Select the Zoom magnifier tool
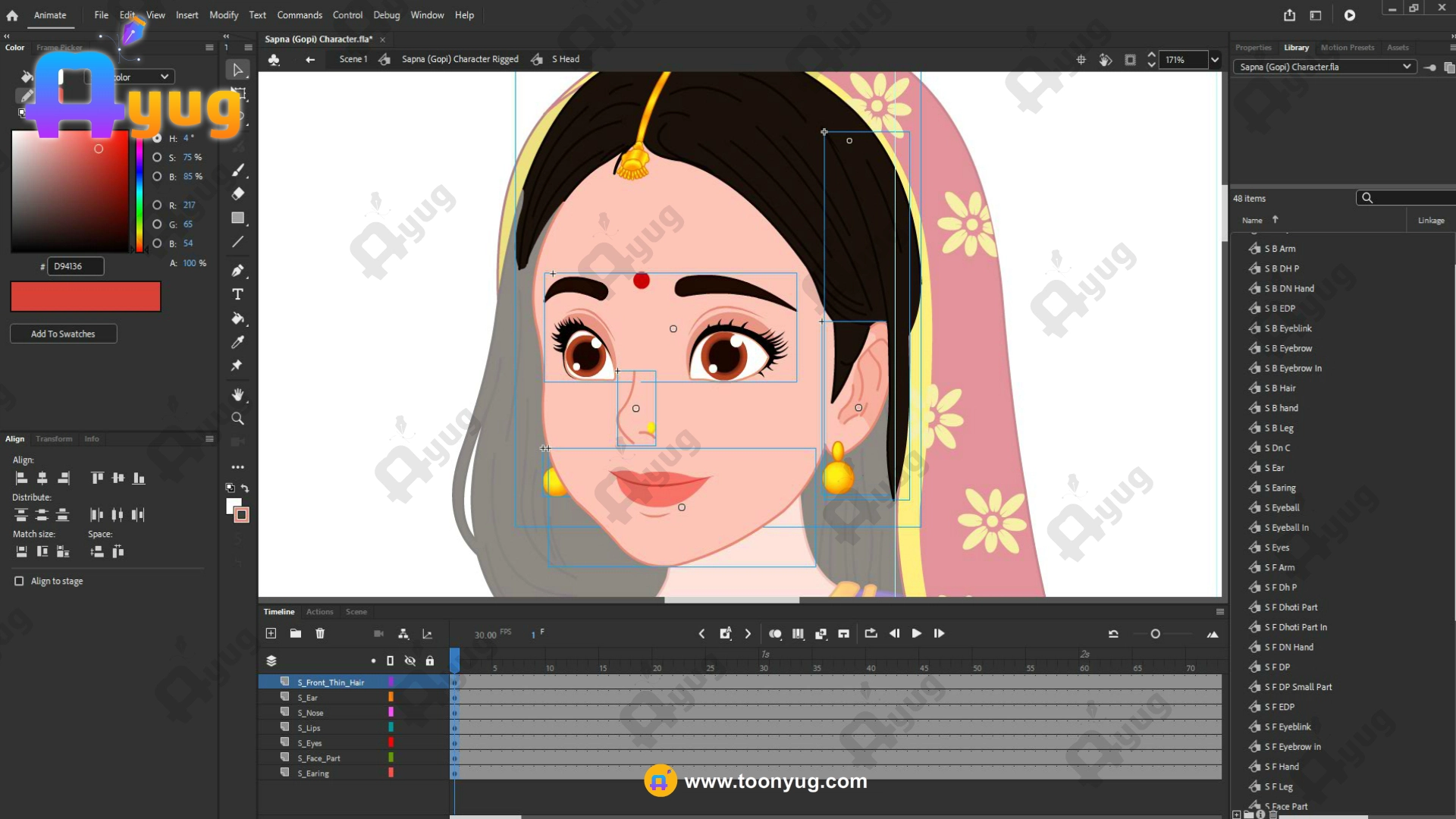Image resolution: width=1456 pixels, height=819 pixels. (237, 419)
